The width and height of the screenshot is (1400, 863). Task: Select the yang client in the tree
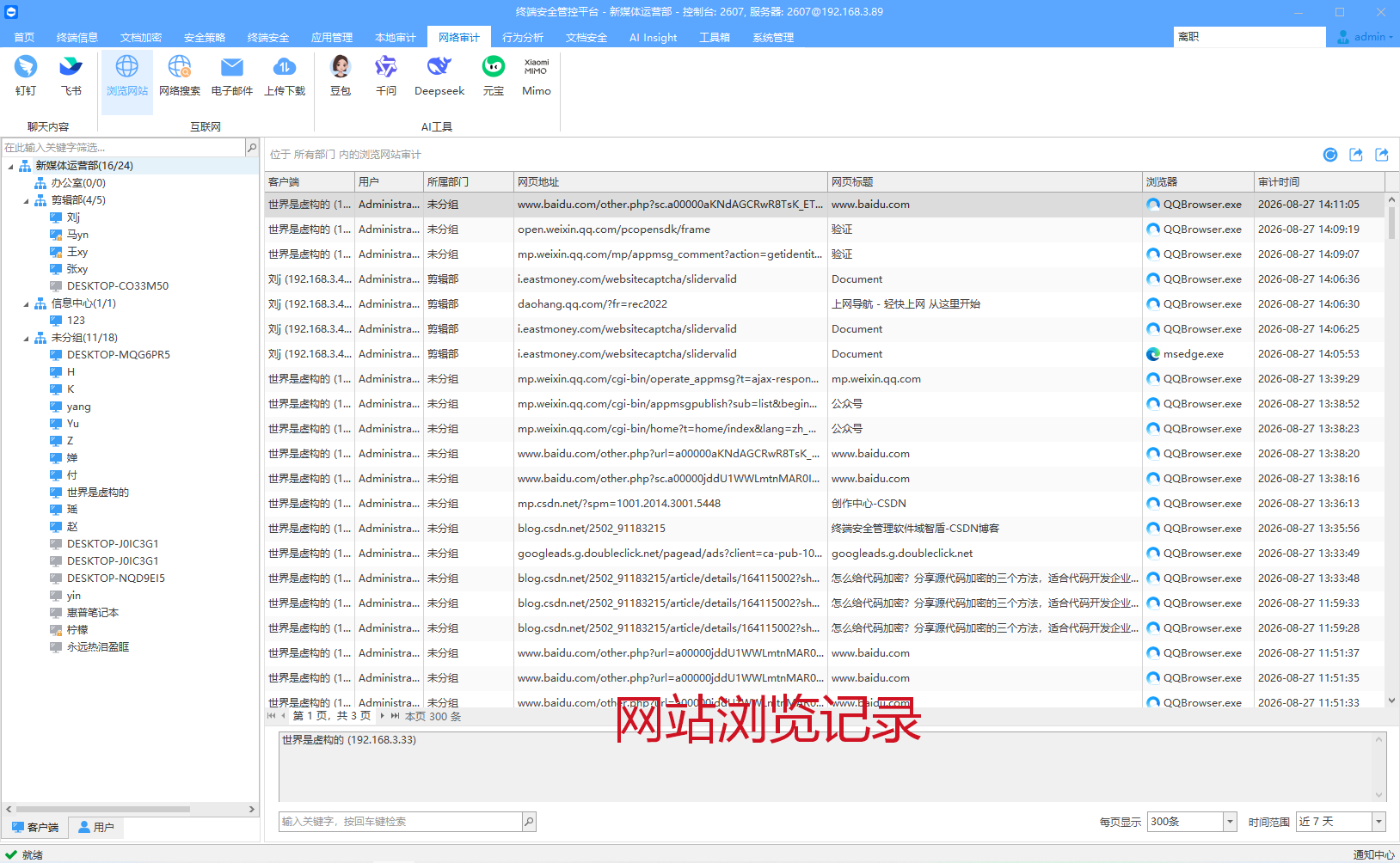pos(79,407)
